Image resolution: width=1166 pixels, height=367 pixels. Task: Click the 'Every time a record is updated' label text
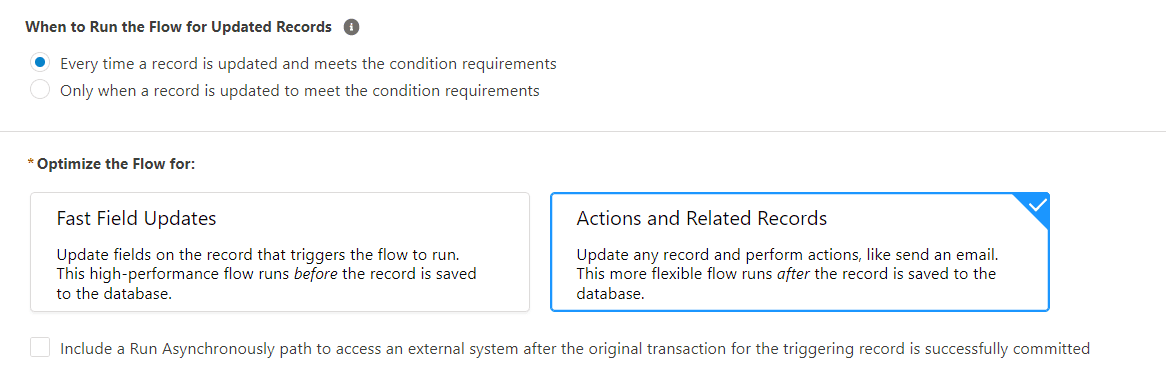308,64
